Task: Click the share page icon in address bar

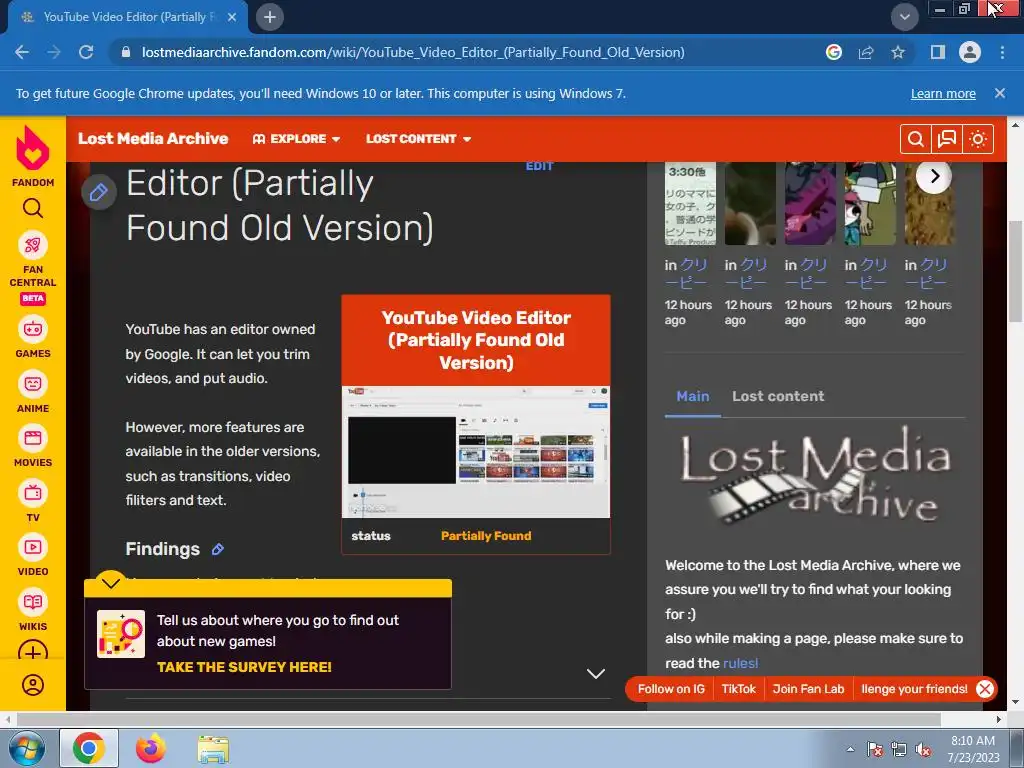Action: (x=866, y=52)
